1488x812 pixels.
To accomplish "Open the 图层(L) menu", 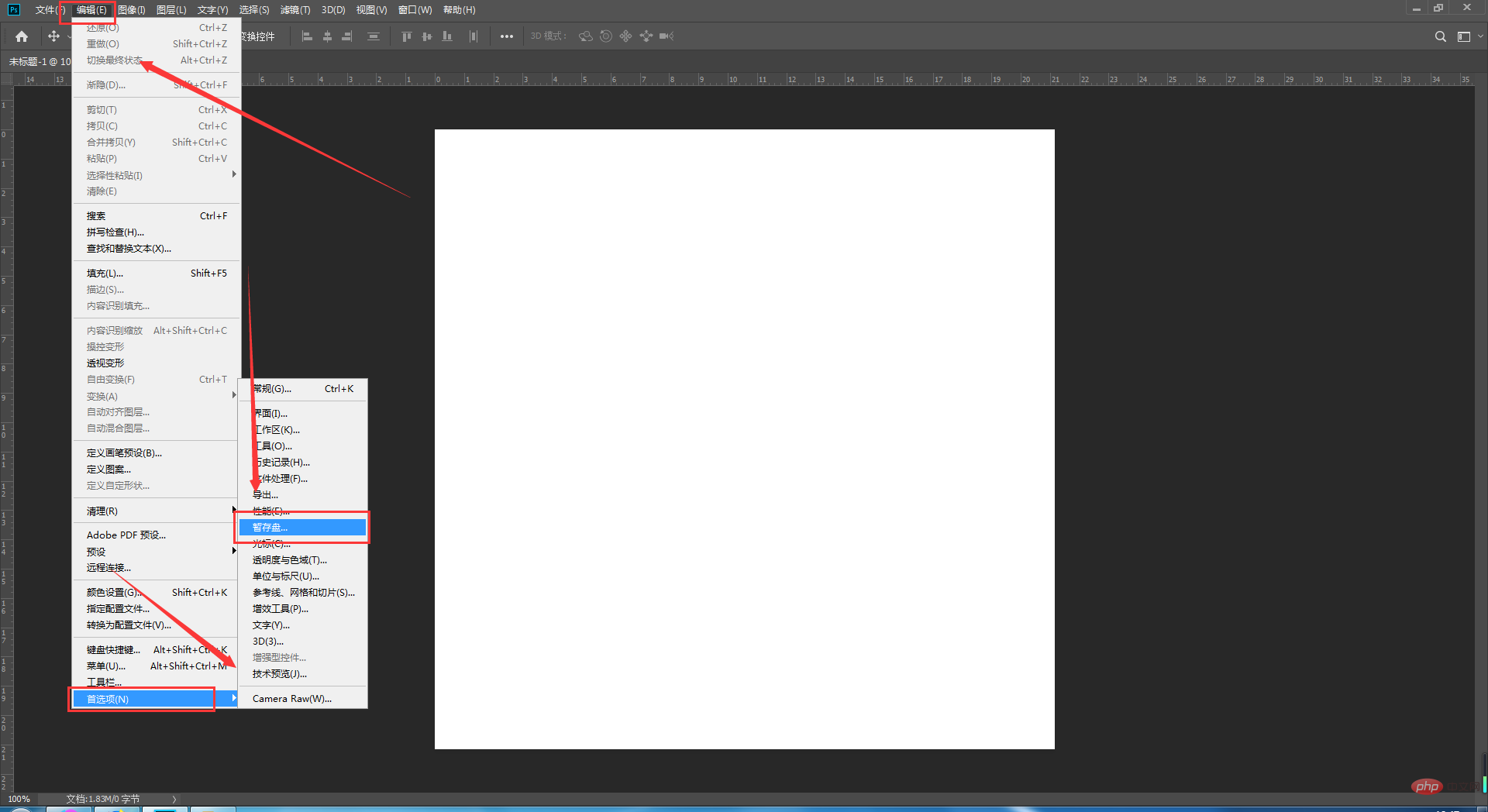I will (x=171, y=10).
